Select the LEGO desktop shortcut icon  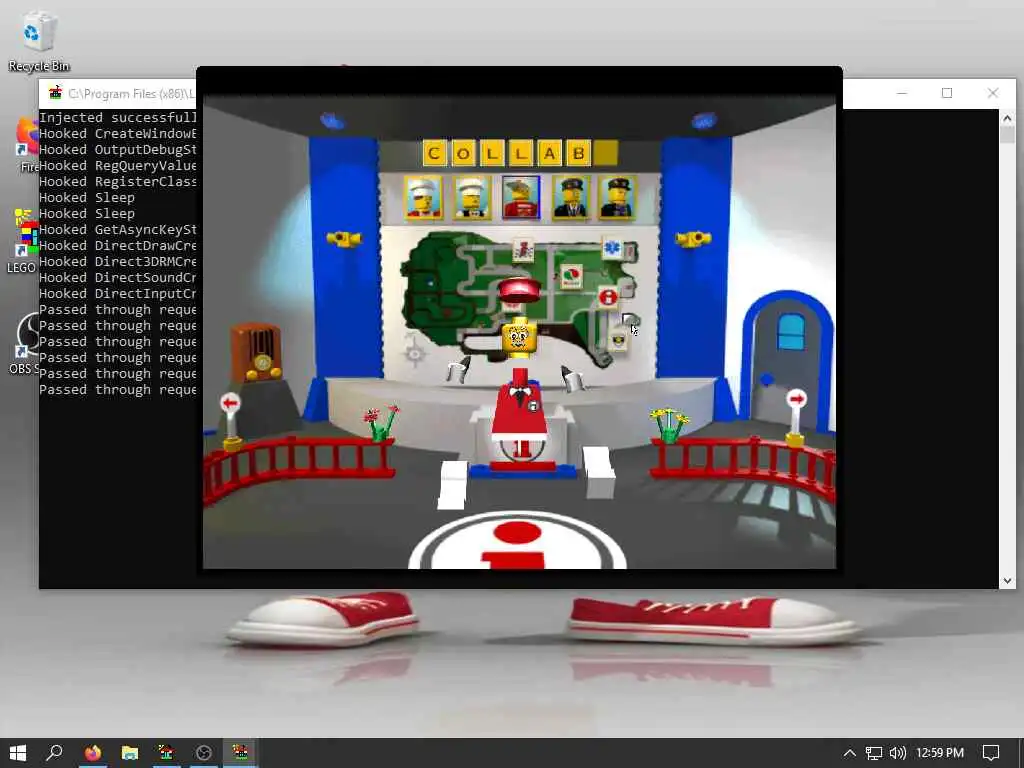point(23,240)
